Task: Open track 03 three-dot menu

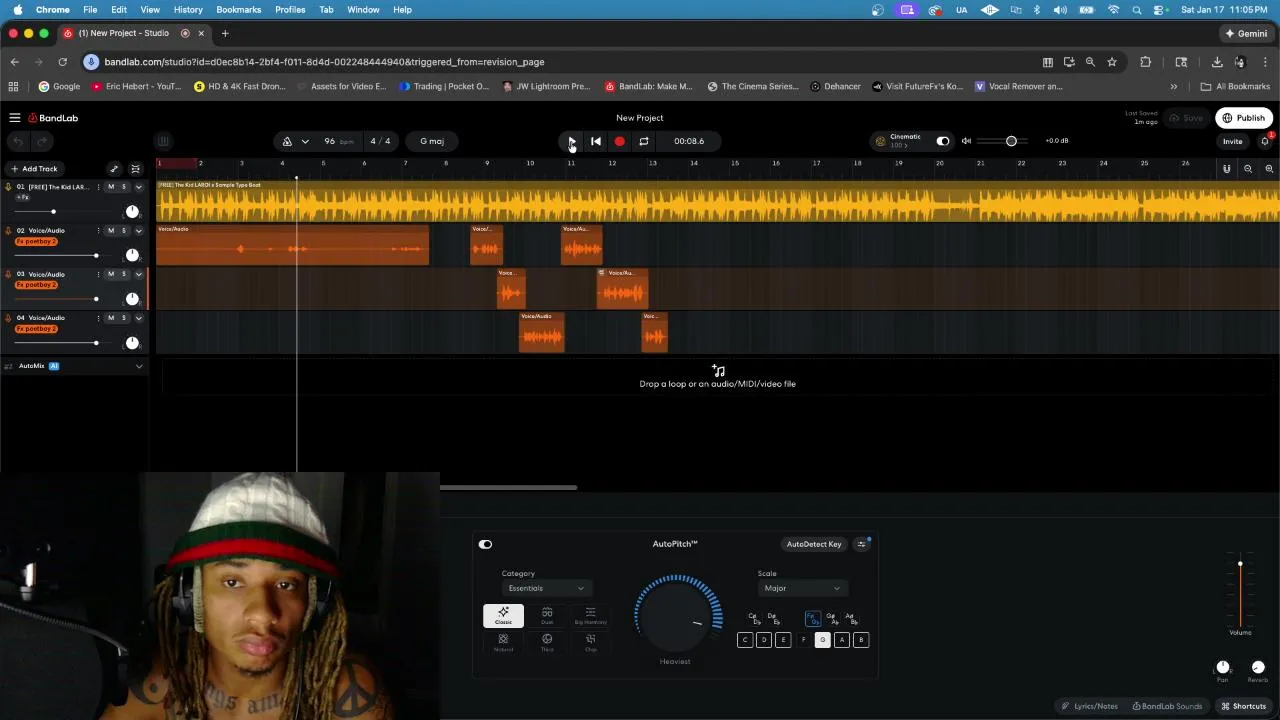Action: [98, 274]
